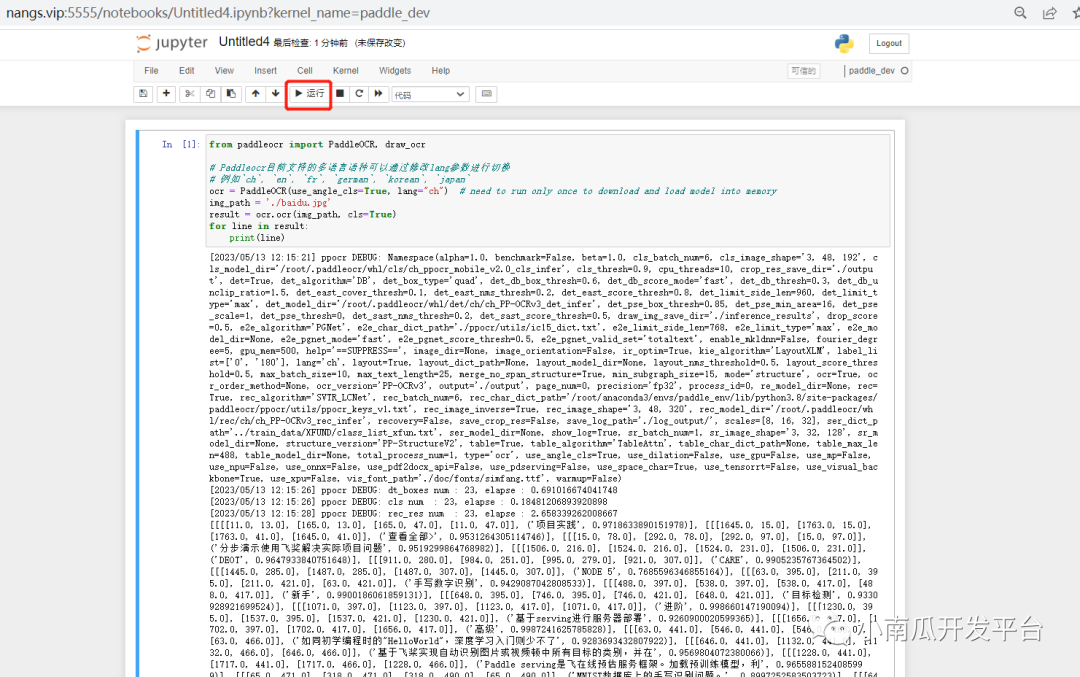Click the paddle_dev kernel name
The width and height of the screenshot is (1080, 677).
point(871,71)
